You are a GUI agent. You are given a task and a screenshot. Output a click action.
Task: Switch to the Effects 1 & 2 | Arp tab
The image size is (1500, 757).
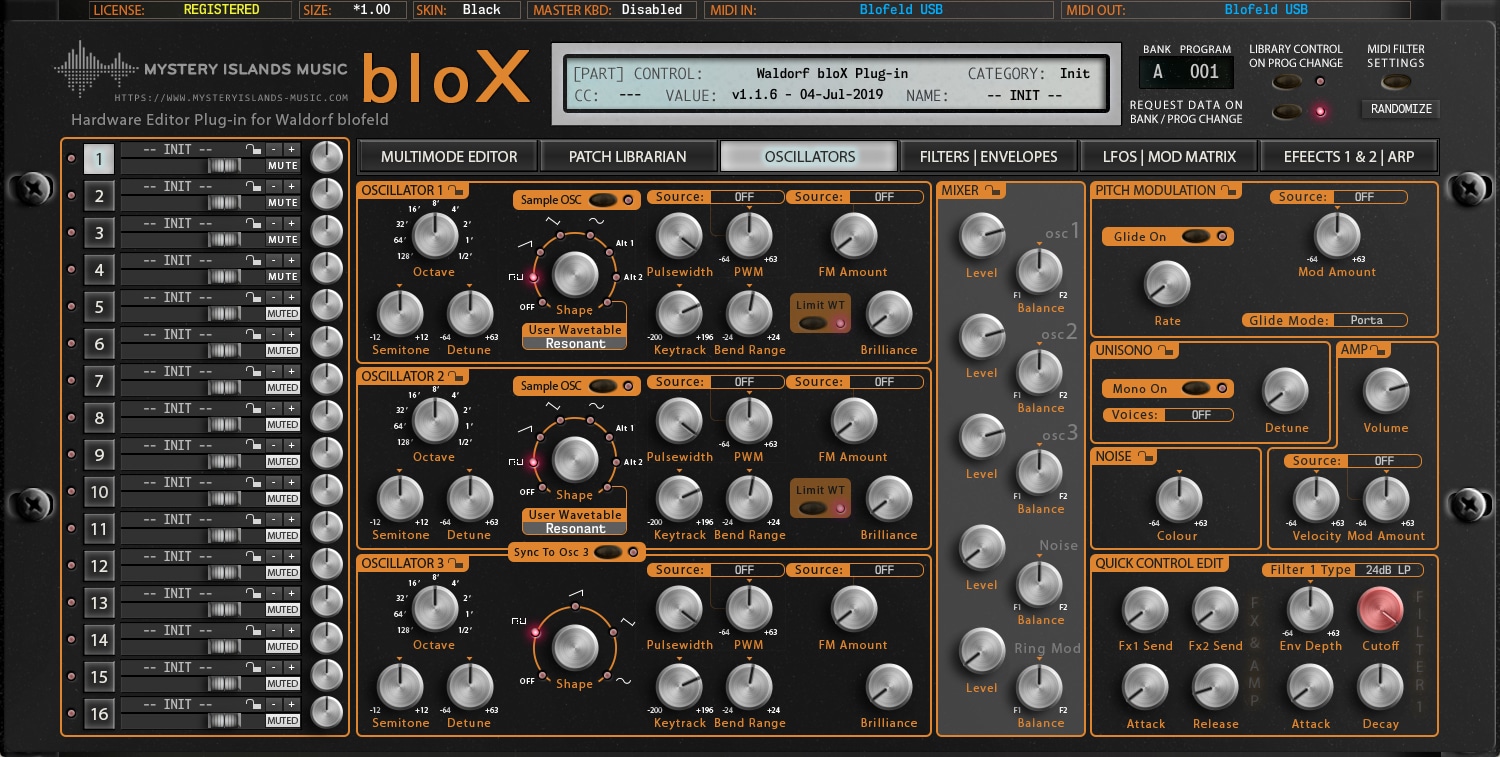coord(1347,156)
